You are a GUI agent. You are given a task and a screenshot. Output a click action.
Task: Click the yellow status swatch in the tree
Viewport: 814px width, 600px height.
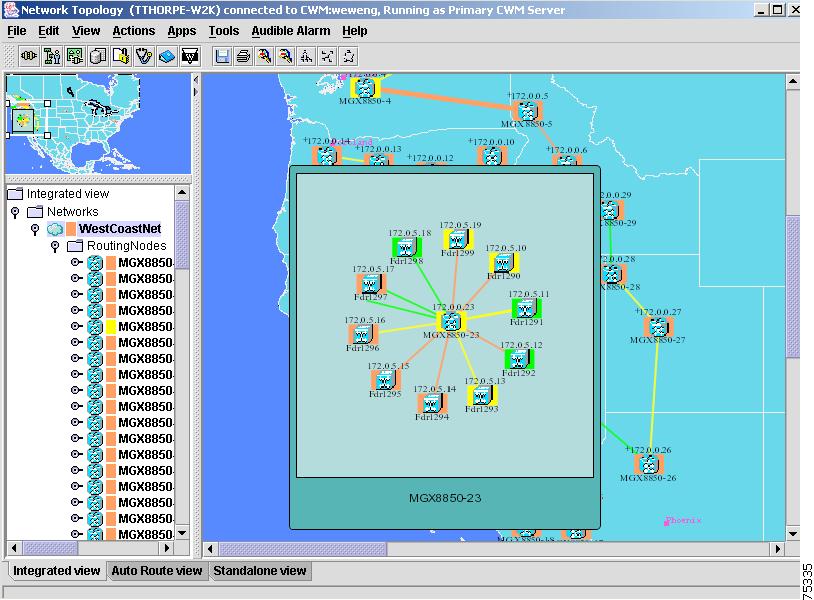coord(111,326)
